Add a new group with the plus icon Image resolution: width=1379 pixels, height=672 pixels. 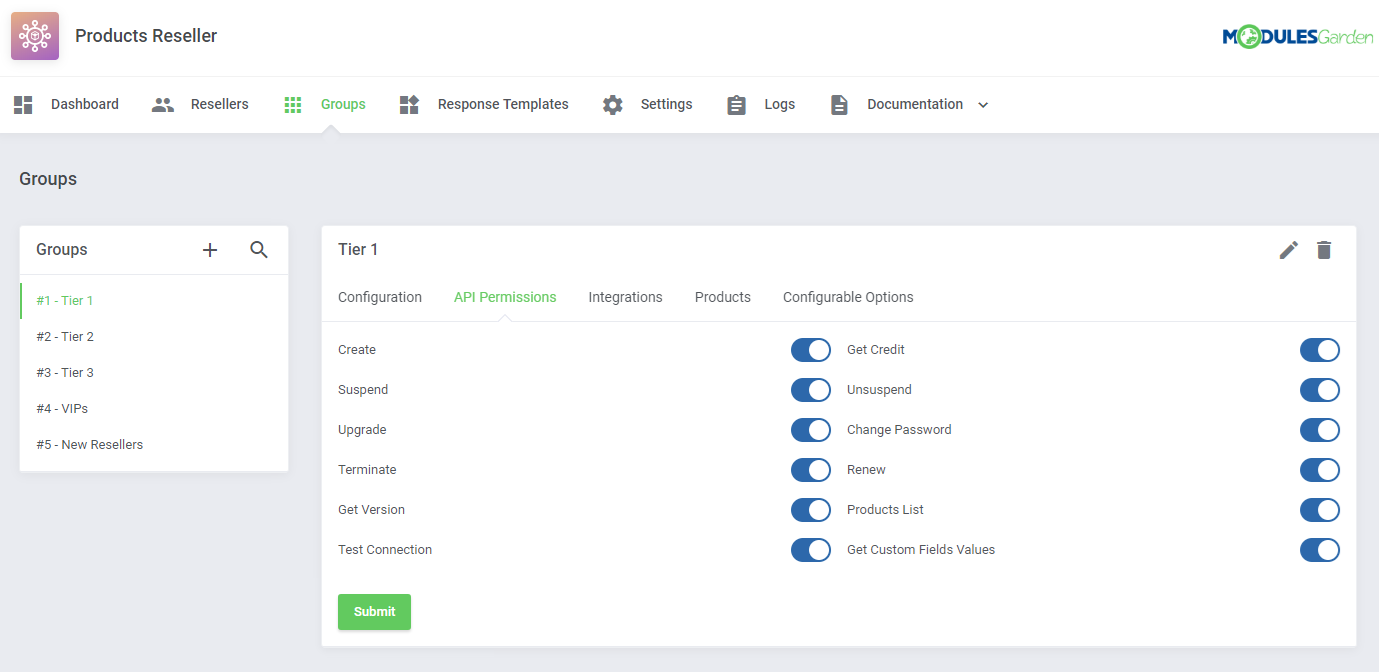[209, 250]
